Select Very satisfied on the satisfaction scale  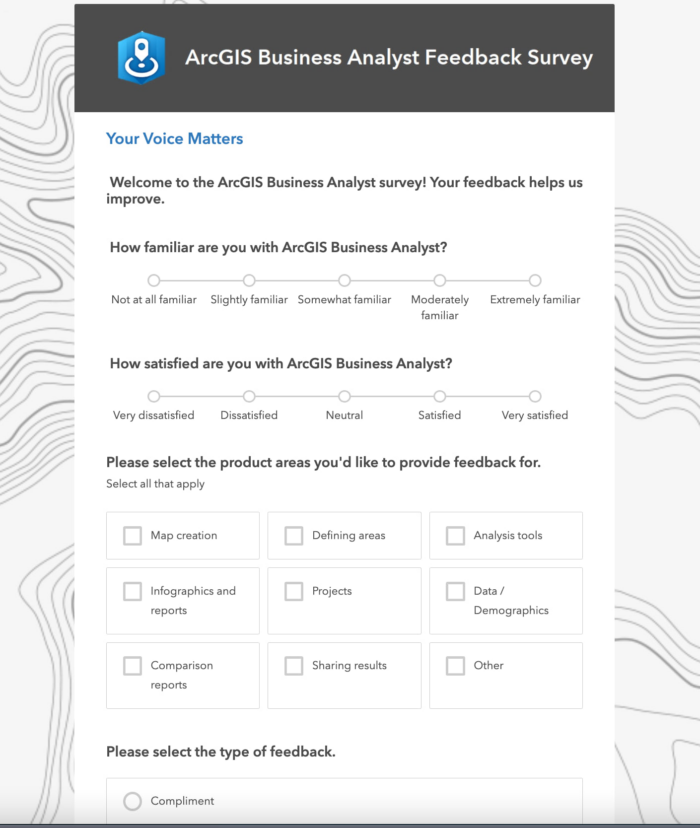tap(535, 396)
